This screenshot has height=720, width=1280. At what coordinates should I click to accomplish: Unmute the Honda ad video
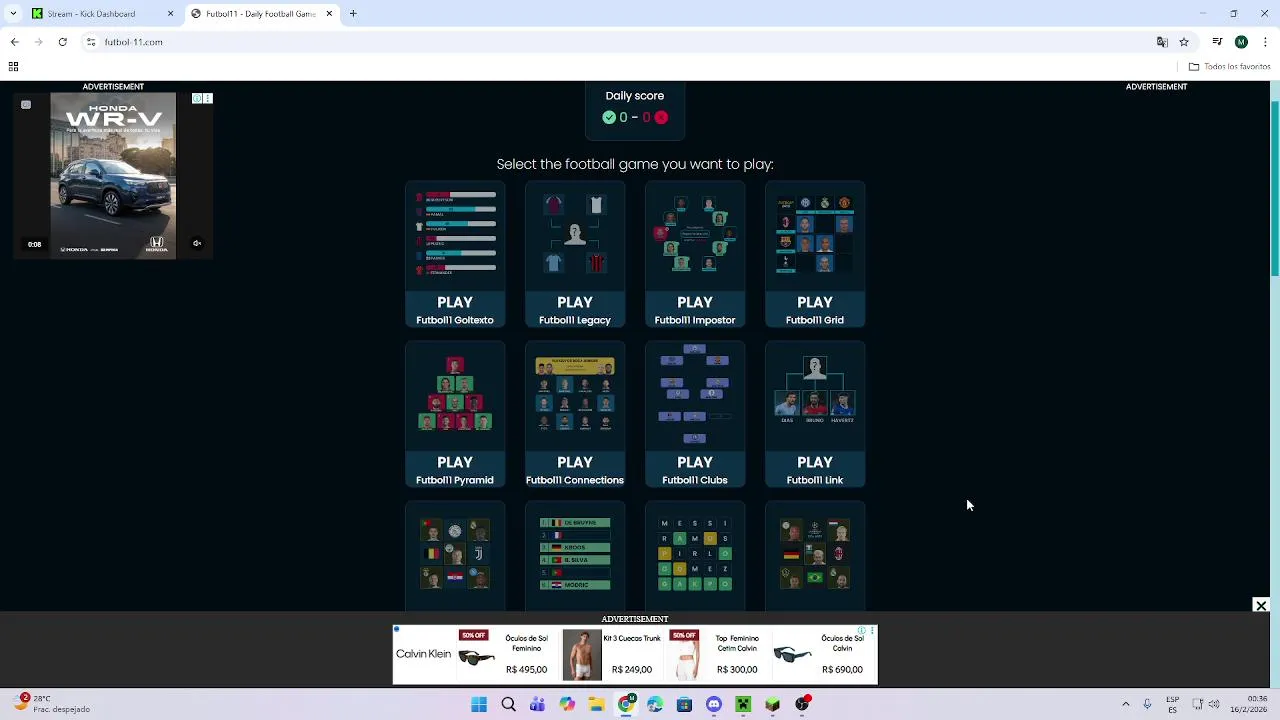197,243
